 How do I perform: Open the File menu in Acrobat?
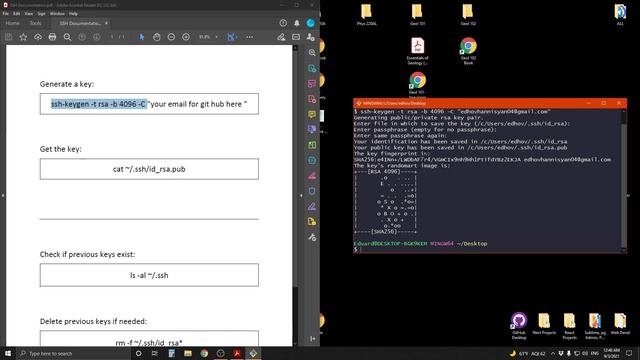tap(6, 13)
